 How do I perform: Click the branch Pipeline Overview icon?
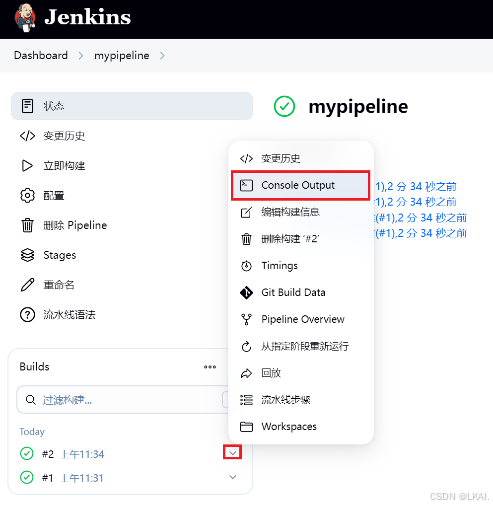click(x=246, y=319)
